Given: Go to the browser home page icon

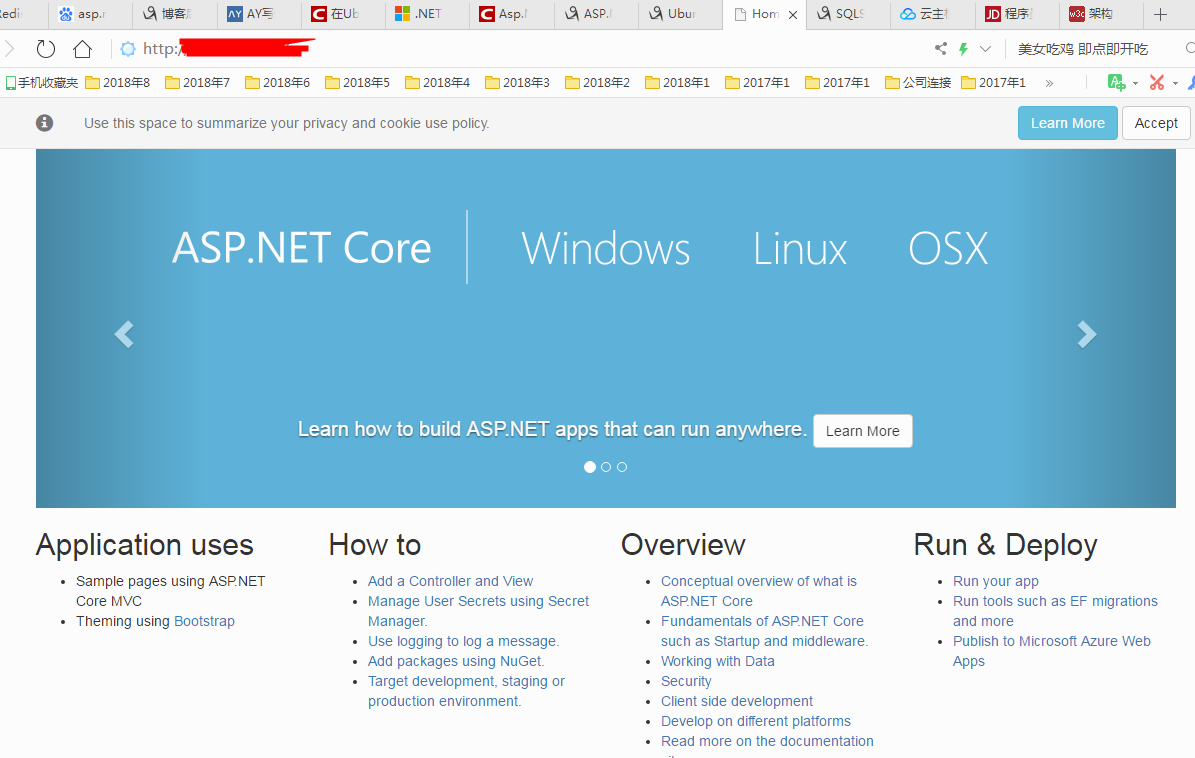Looking at the screenshot, I should coord(82,50).
